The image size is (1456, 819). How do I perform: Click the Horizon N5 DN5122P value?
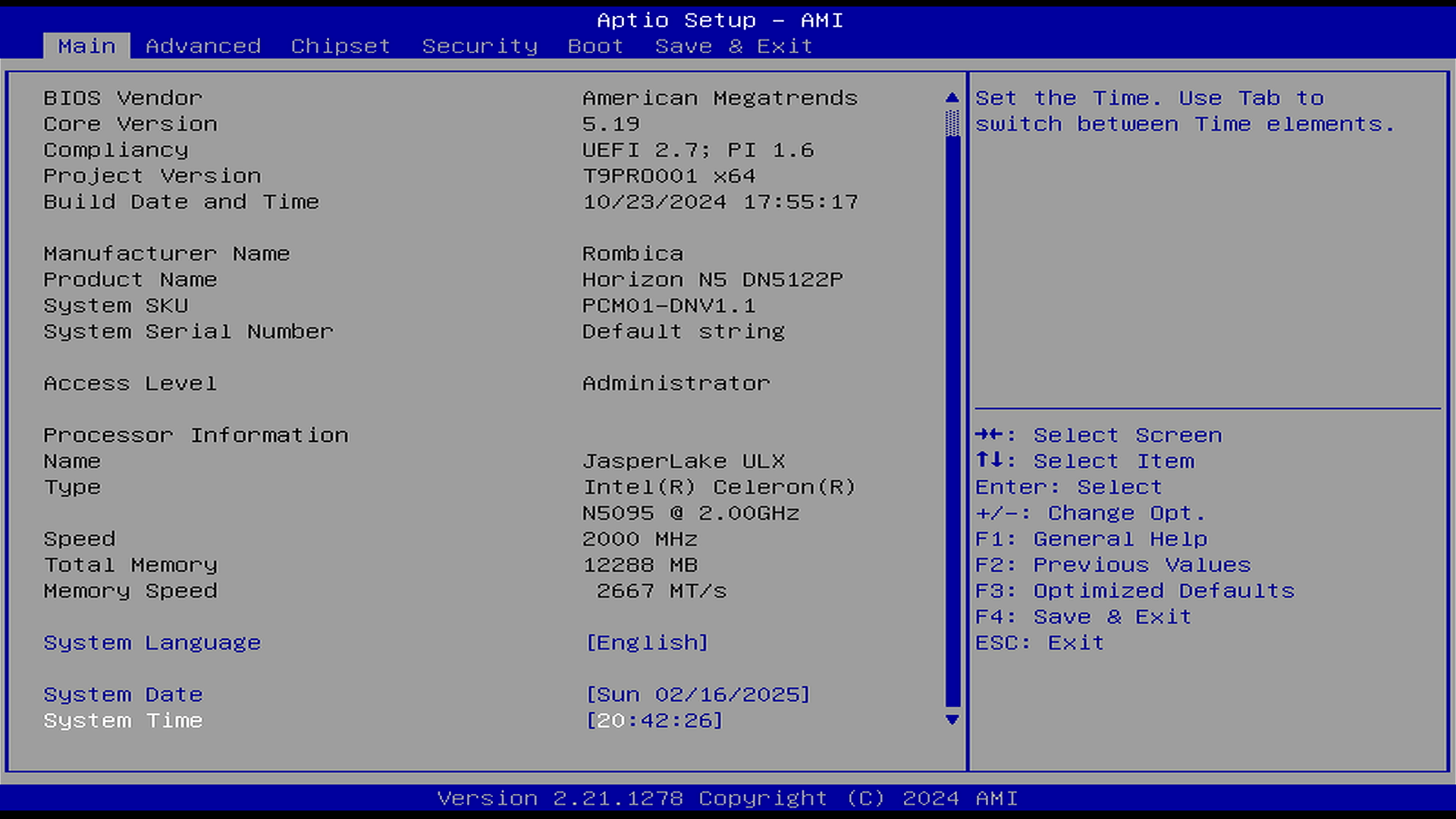712,280
